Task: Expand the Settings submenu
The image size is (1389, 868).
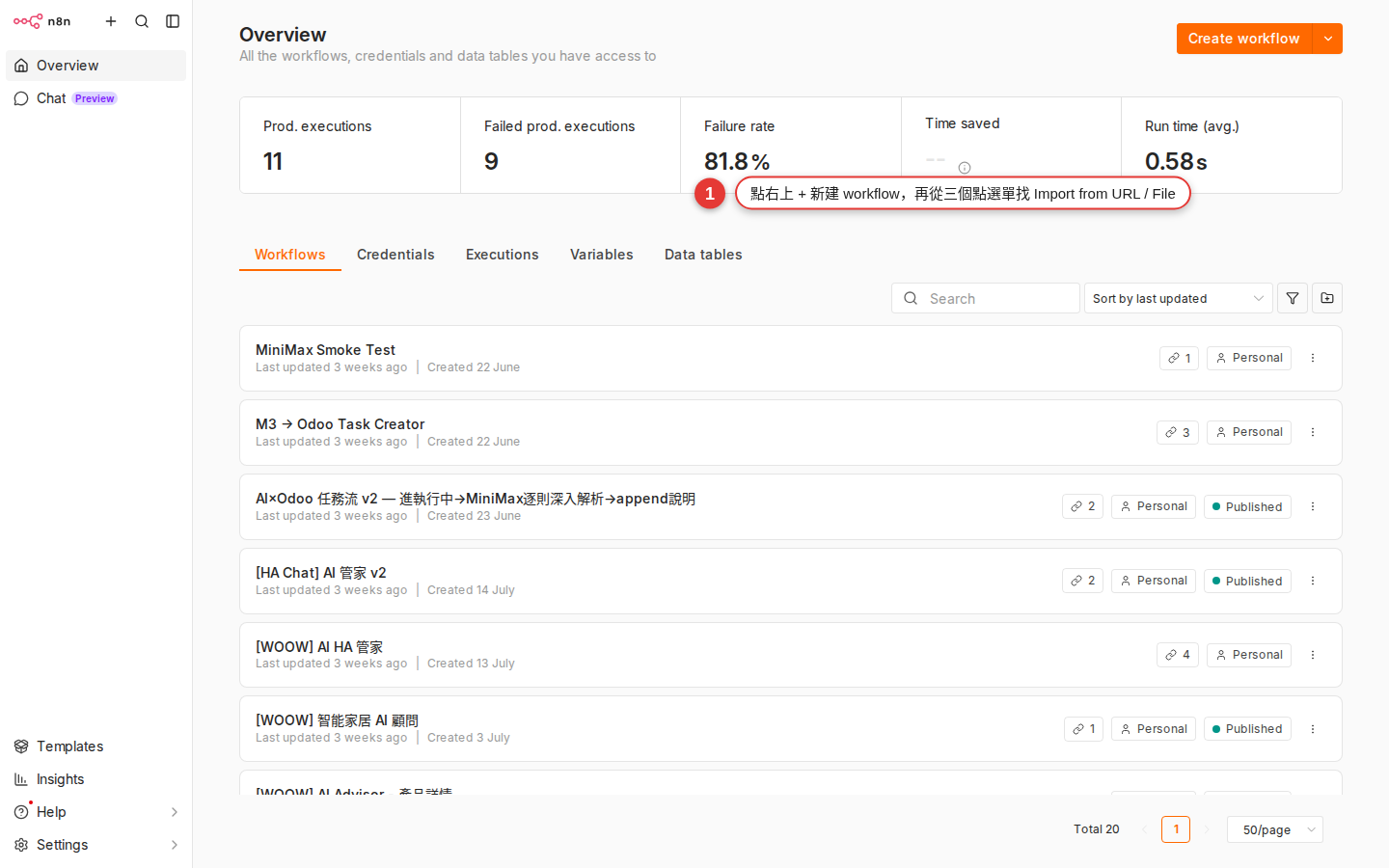Action: pos(96,845)
